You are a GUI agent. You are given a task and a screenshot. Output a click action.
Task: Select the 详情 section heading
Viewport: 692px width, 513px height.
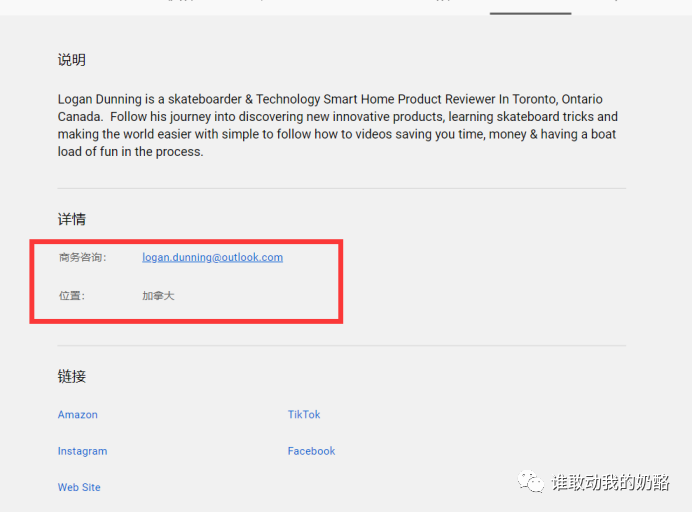(71, 219)
